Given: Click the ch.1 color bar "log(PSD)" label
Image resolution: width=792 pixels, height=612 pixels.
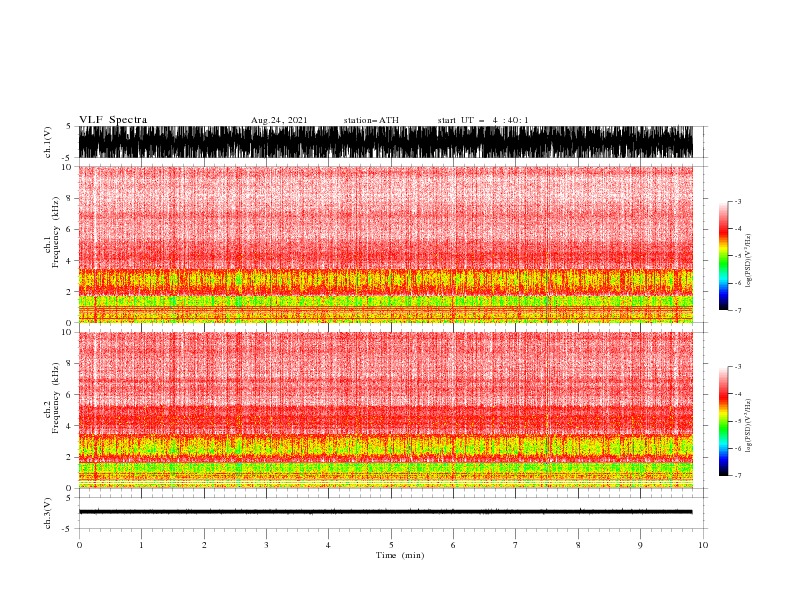Looking at the screenshot, I should (x=749, y=261).
